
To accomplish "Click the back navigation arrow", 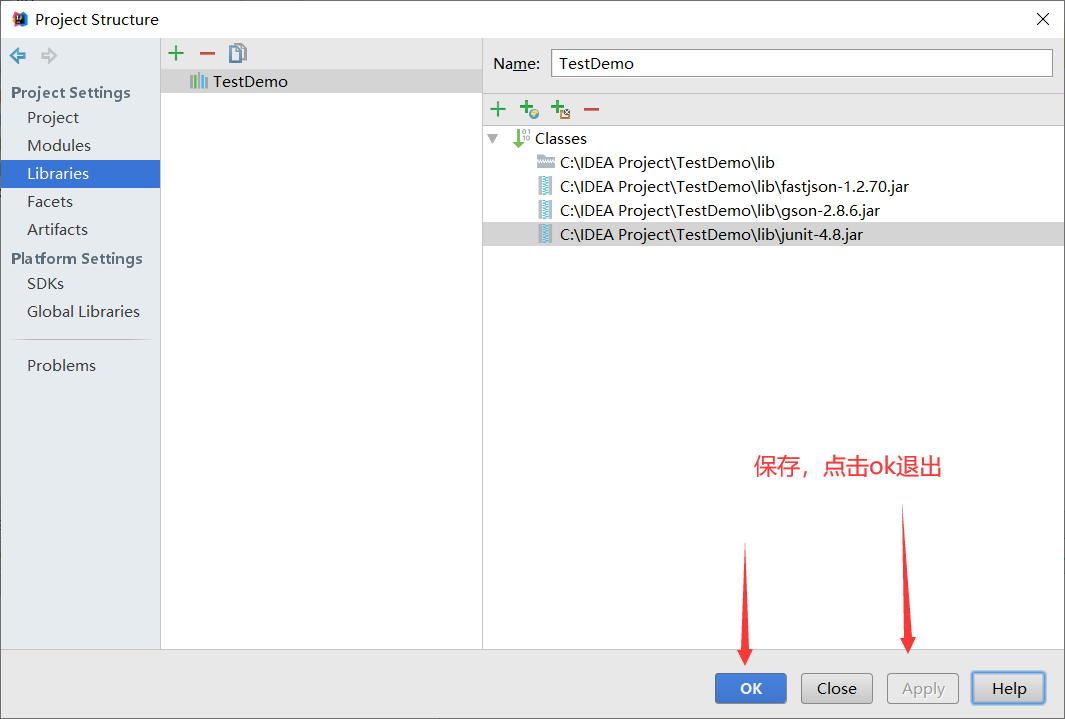I will (18, 56).
